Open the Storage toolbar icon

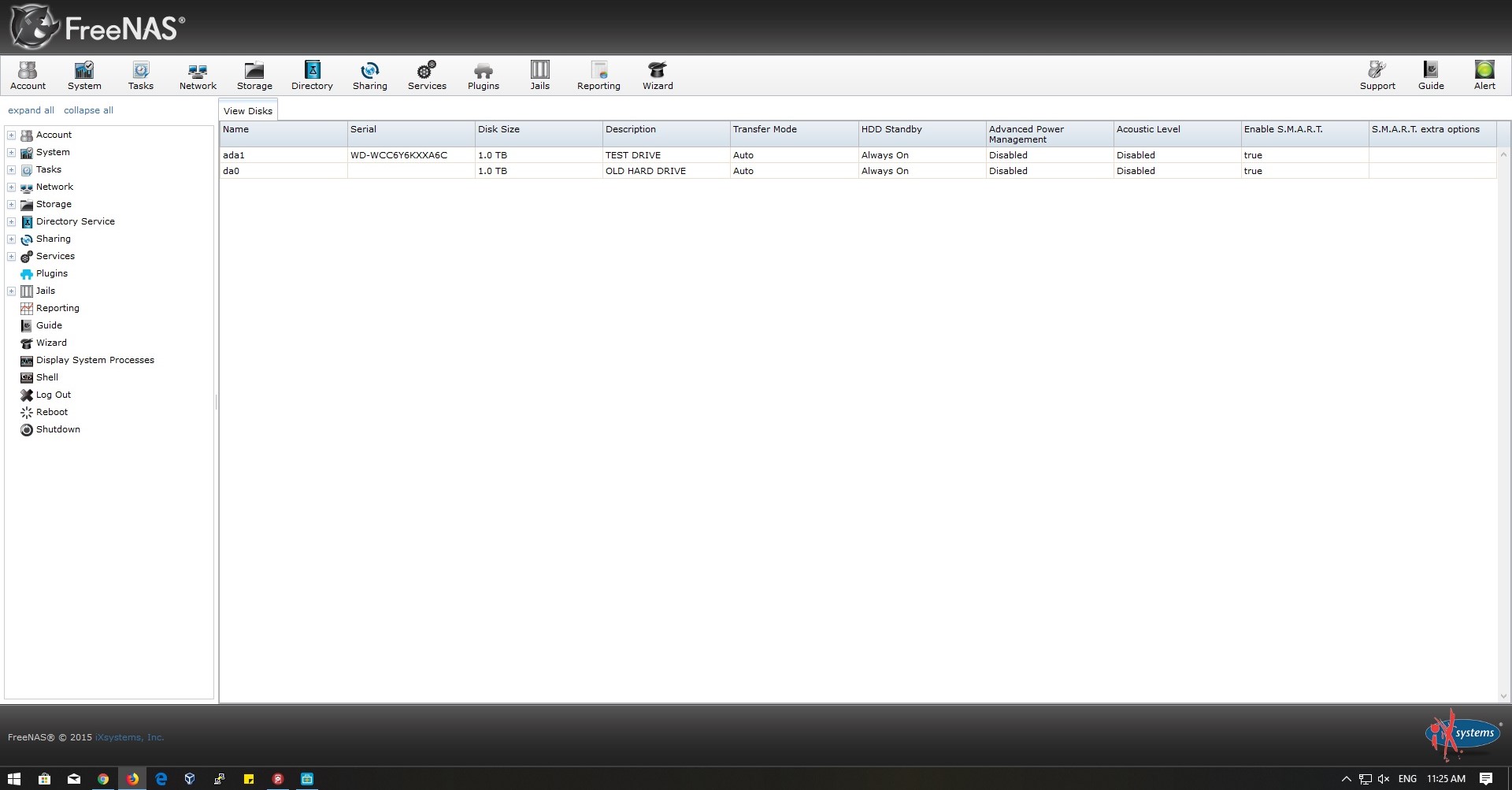point(254,76)
